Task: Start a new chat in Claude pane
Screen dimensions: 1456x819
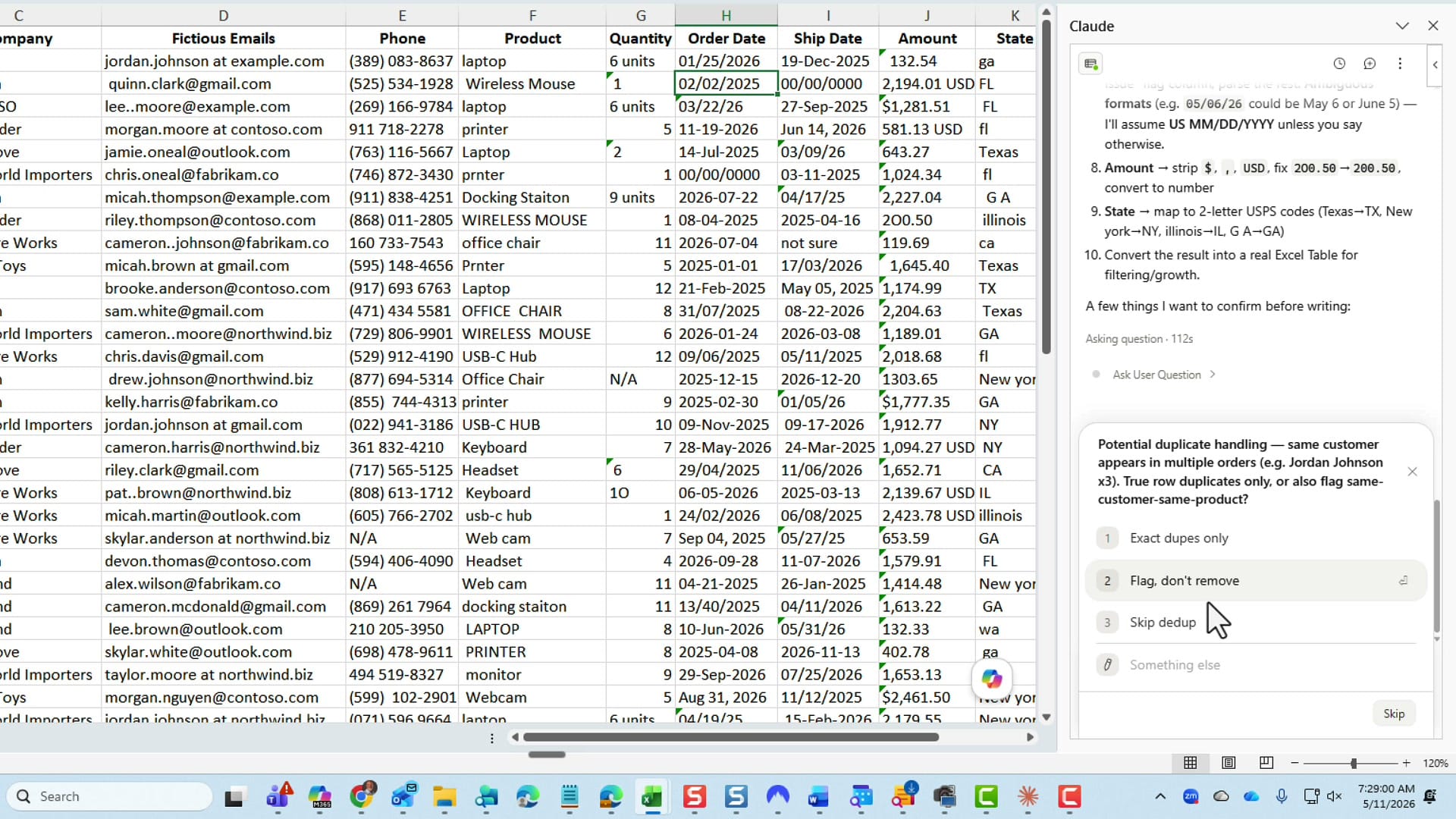Action: (1370, 64)
